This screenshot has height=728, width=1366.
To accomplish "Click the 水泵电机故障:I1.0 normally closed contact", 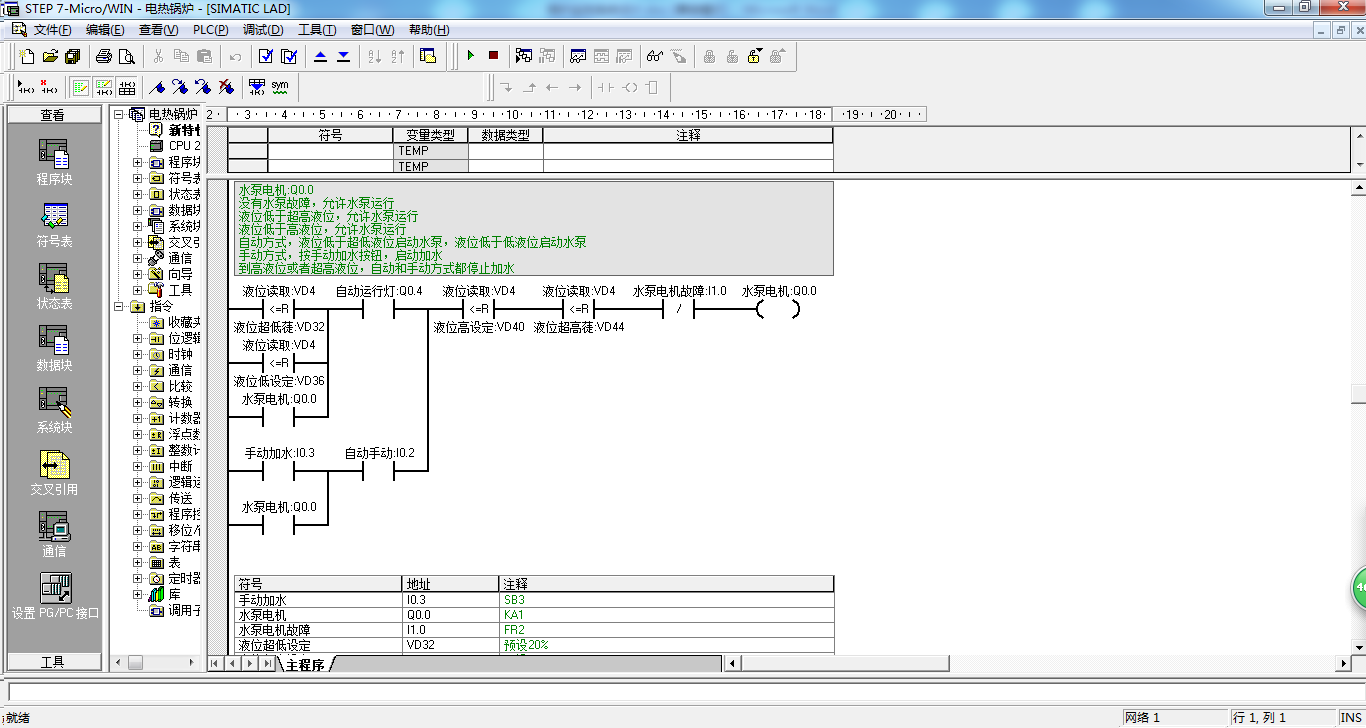I will 679,309.
